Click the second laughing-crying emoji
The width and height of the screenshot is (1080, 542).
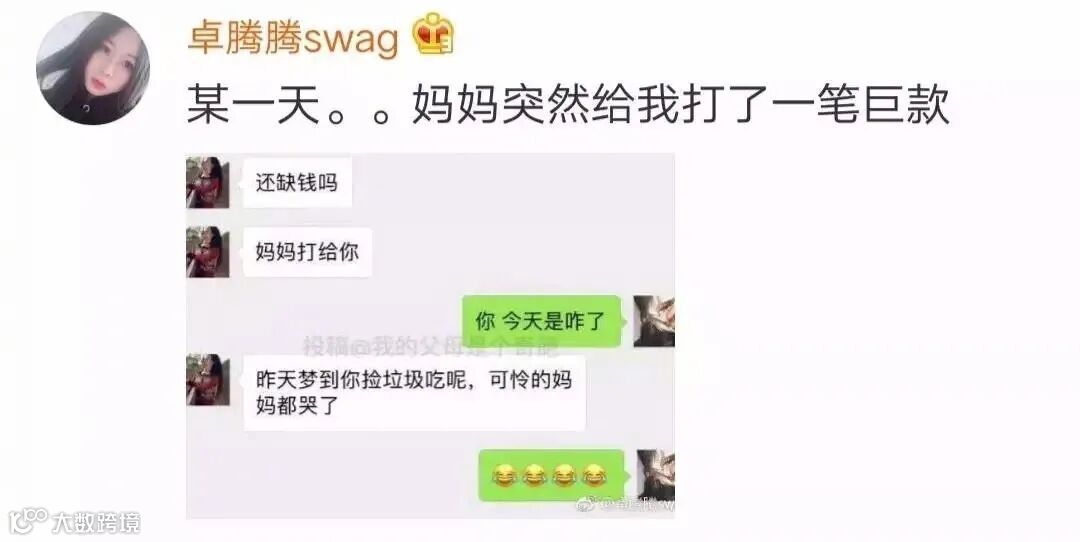pos(534,475)
